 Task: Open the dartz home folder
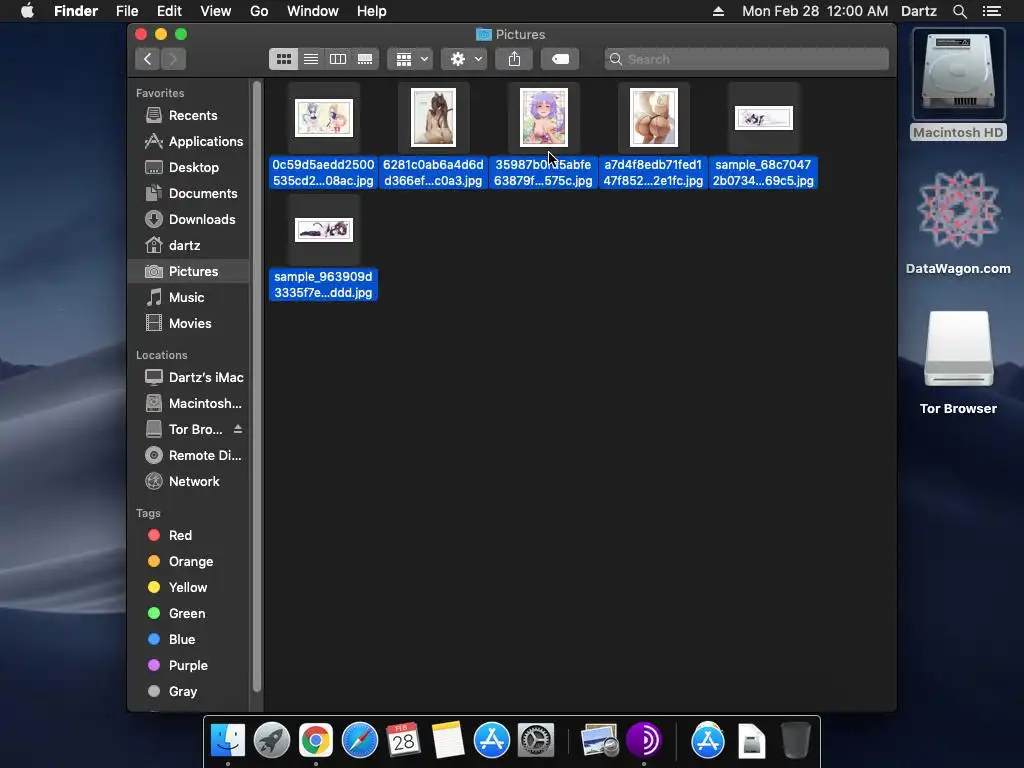coord(189,246)
